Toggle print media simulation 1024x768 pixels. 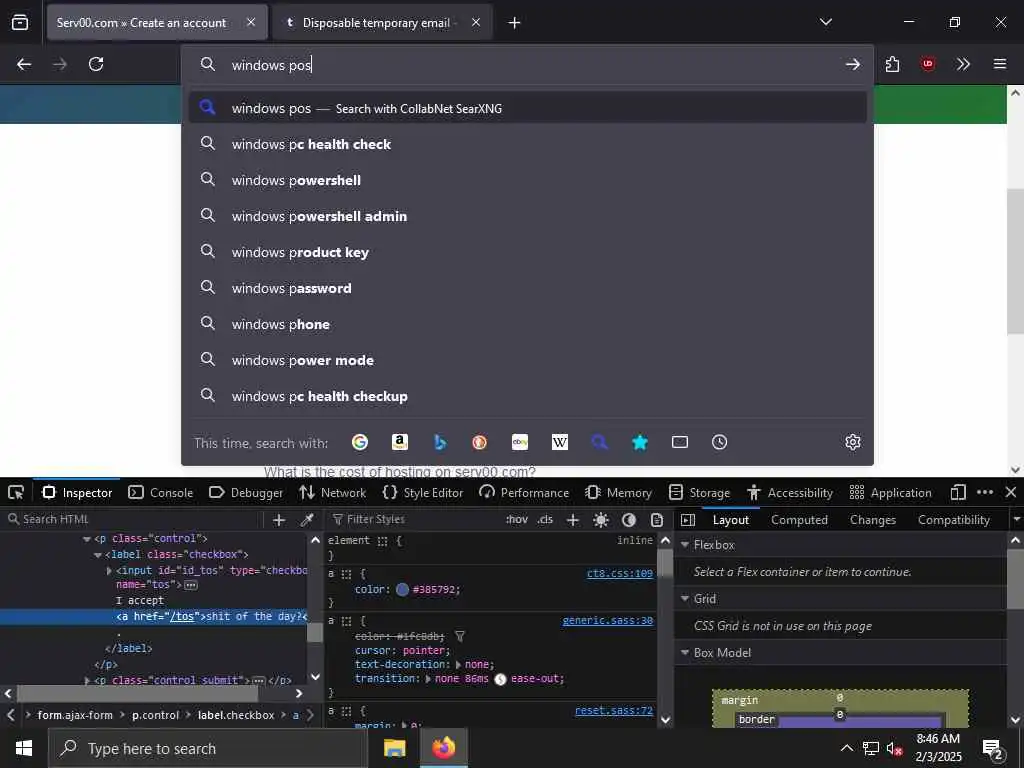point(657,520)
